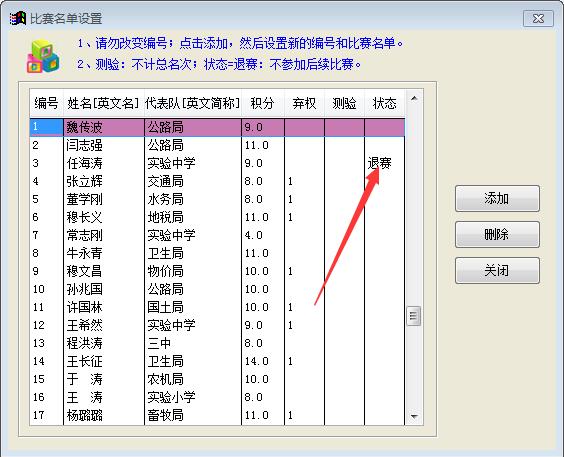This screenshot has height=457, width=564.
Task: Click the 关闭 button
Action: point(497,270)
